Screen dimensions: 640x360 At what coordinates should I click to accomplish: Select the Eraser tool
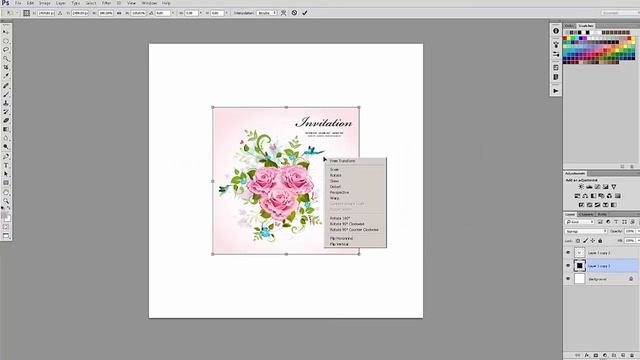point(6,121)
